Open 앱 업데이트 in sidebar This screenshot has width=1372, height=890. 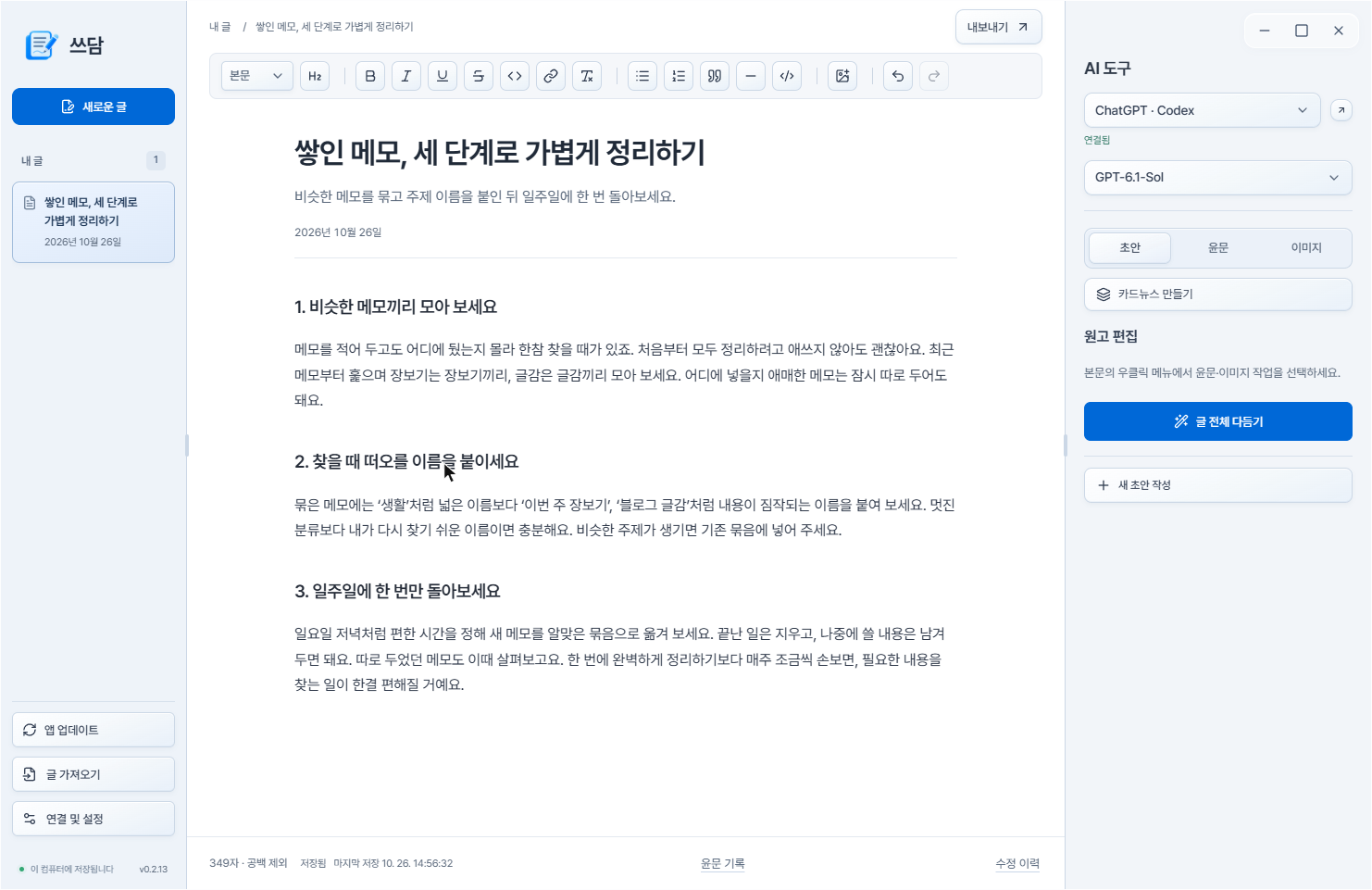tap(94, 730)
